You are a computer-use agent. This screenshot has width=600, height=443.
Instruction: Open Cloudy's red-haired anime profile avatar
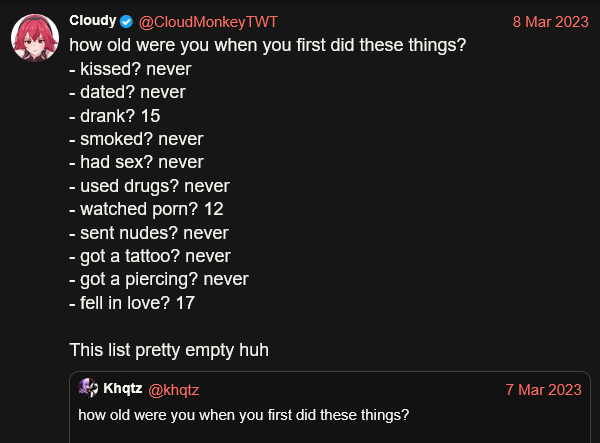[x=35, y=38]
